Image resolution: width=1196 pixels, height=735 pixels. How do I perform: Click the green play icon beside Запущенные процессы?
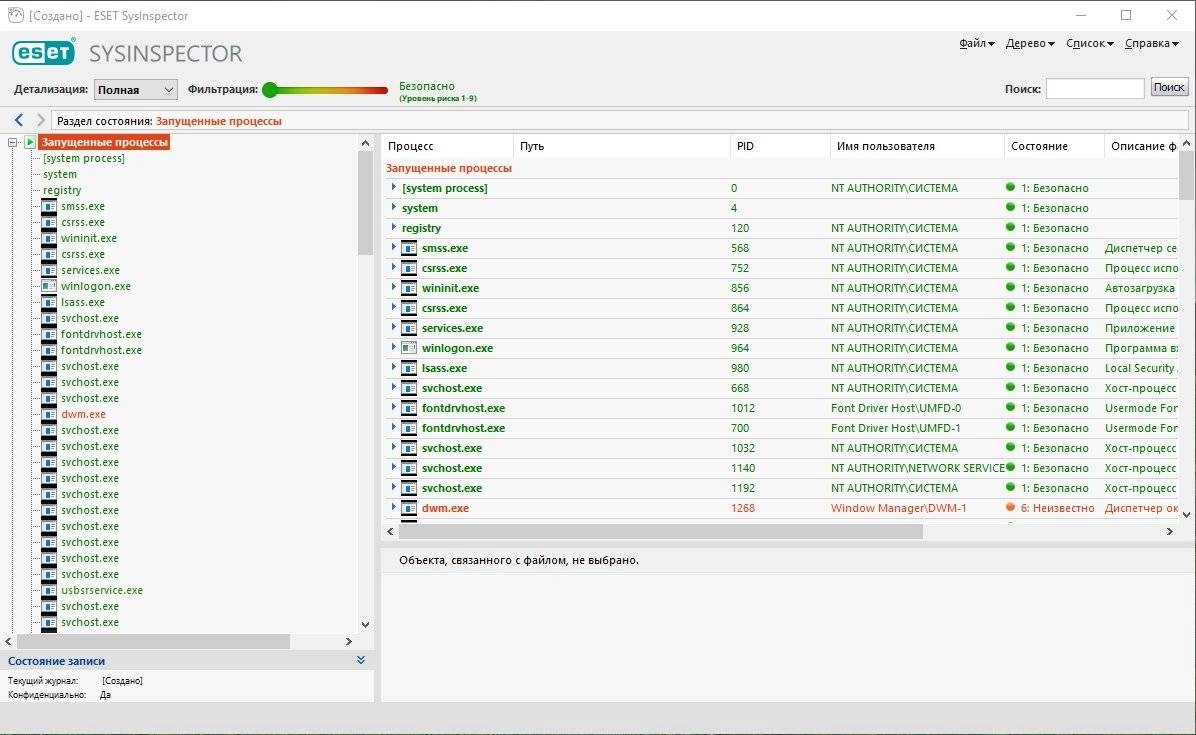[x=30, y=142]
